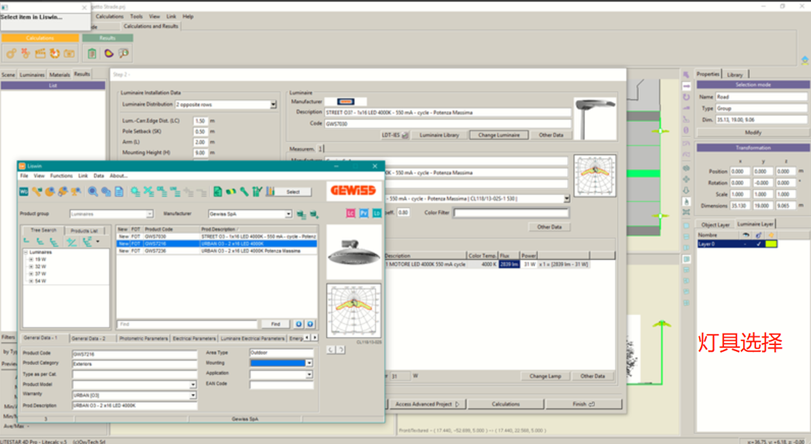
Task: Open the Product Model dropdown
Action: tap(193, 384)
